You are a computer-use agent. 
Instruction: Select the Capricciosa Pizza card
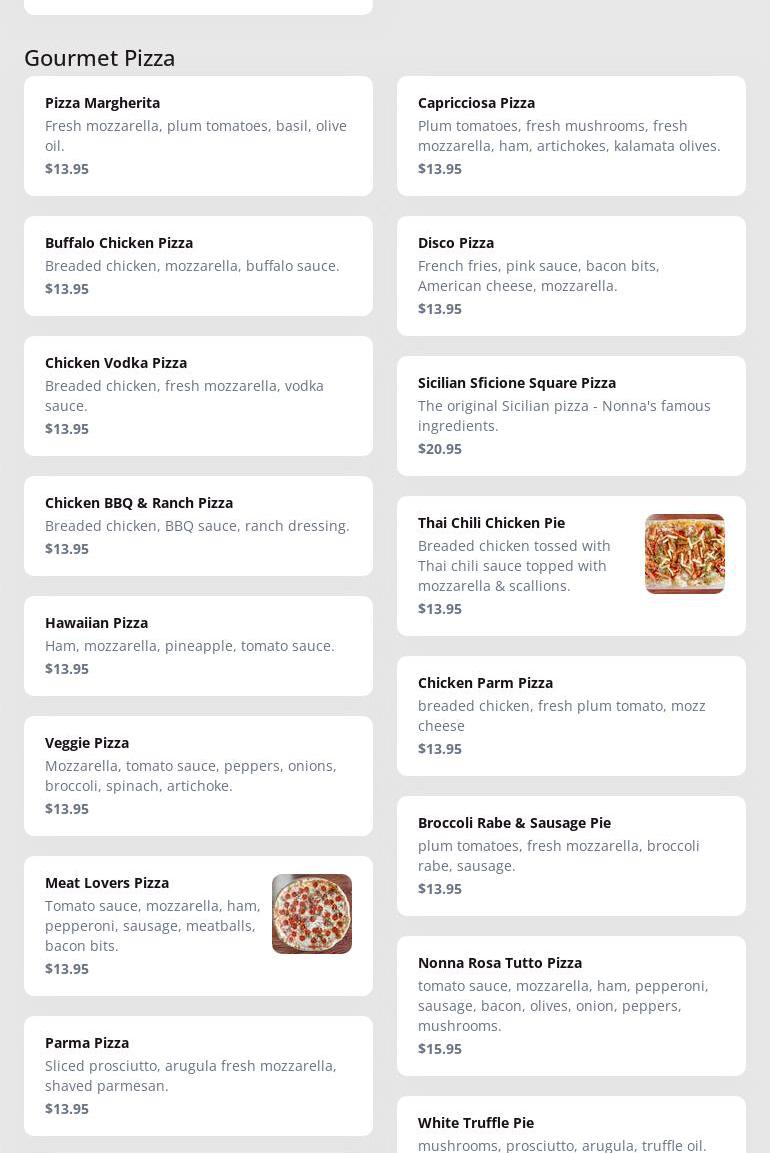tap(571, 136)
